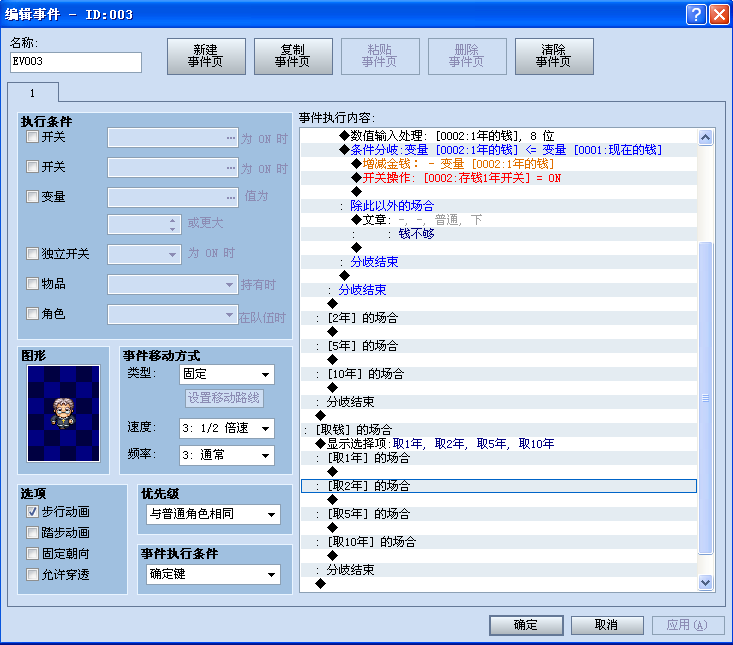The width and height of the screenshot is (733, 645).
Task: Click the first 开关 selection field
Action: coord(173,138)
